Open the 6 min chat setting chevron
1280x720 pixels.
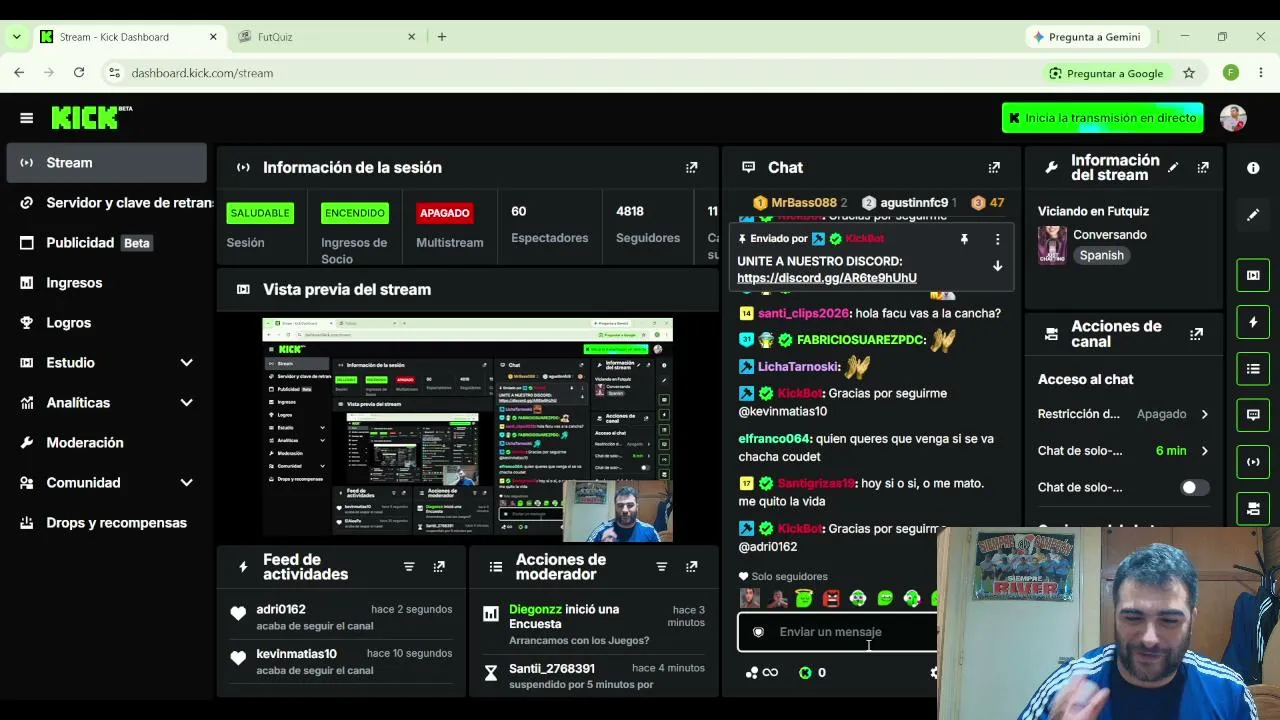pos(1204,451)
